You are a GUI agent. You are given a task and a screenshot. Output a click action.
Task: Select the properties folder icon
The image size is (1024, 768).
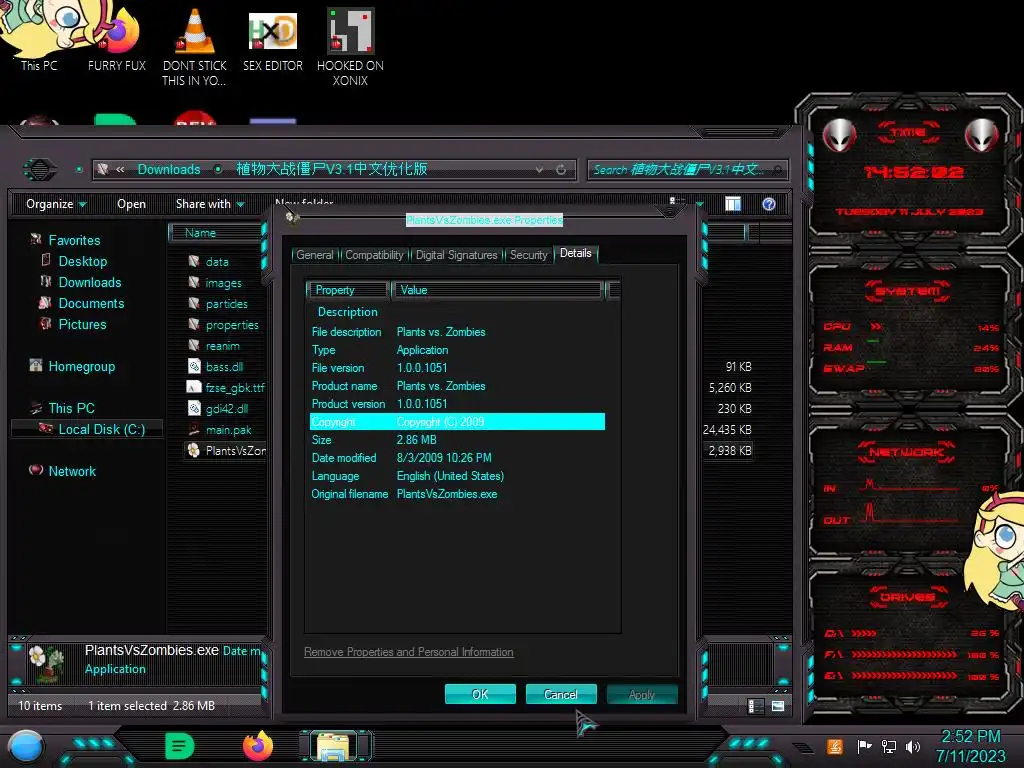pyautogui.click(x=194, y=324)
